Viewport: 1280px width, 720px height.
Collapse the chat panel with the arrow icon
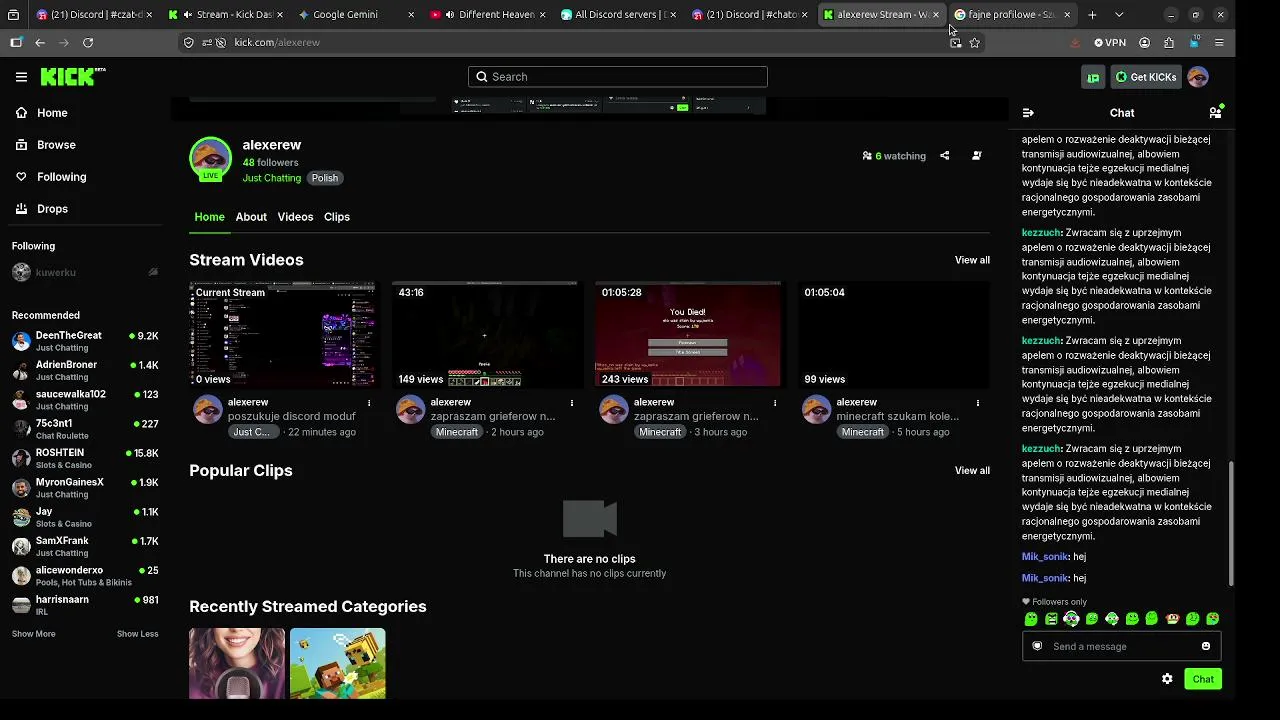1028,113
